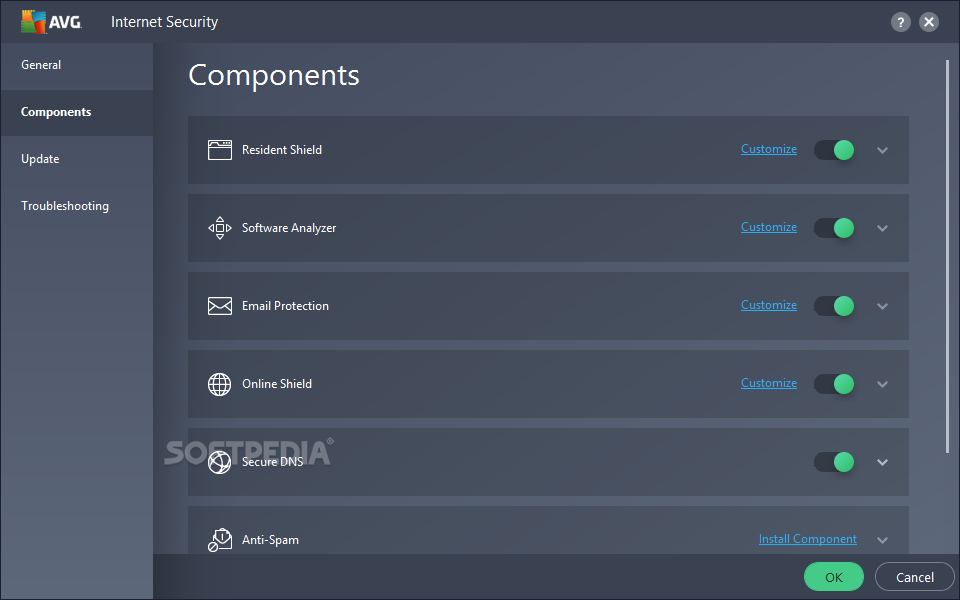960x600 pixels.
Task: Toggle Resident Shield off
Action: tap(834, 150)
